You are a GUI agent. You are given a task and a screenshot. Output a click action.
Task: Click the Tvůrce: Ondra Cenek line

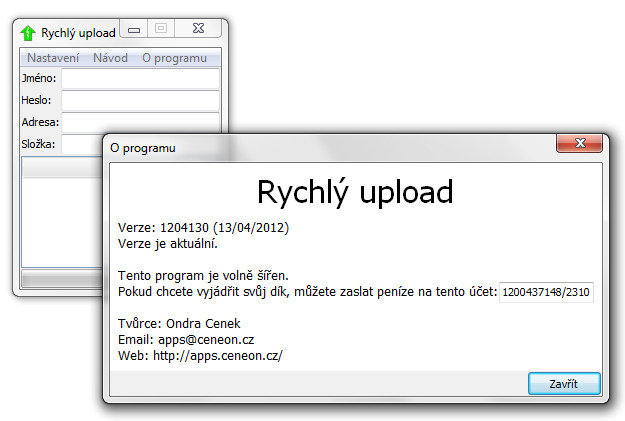[x=179, y=323]
